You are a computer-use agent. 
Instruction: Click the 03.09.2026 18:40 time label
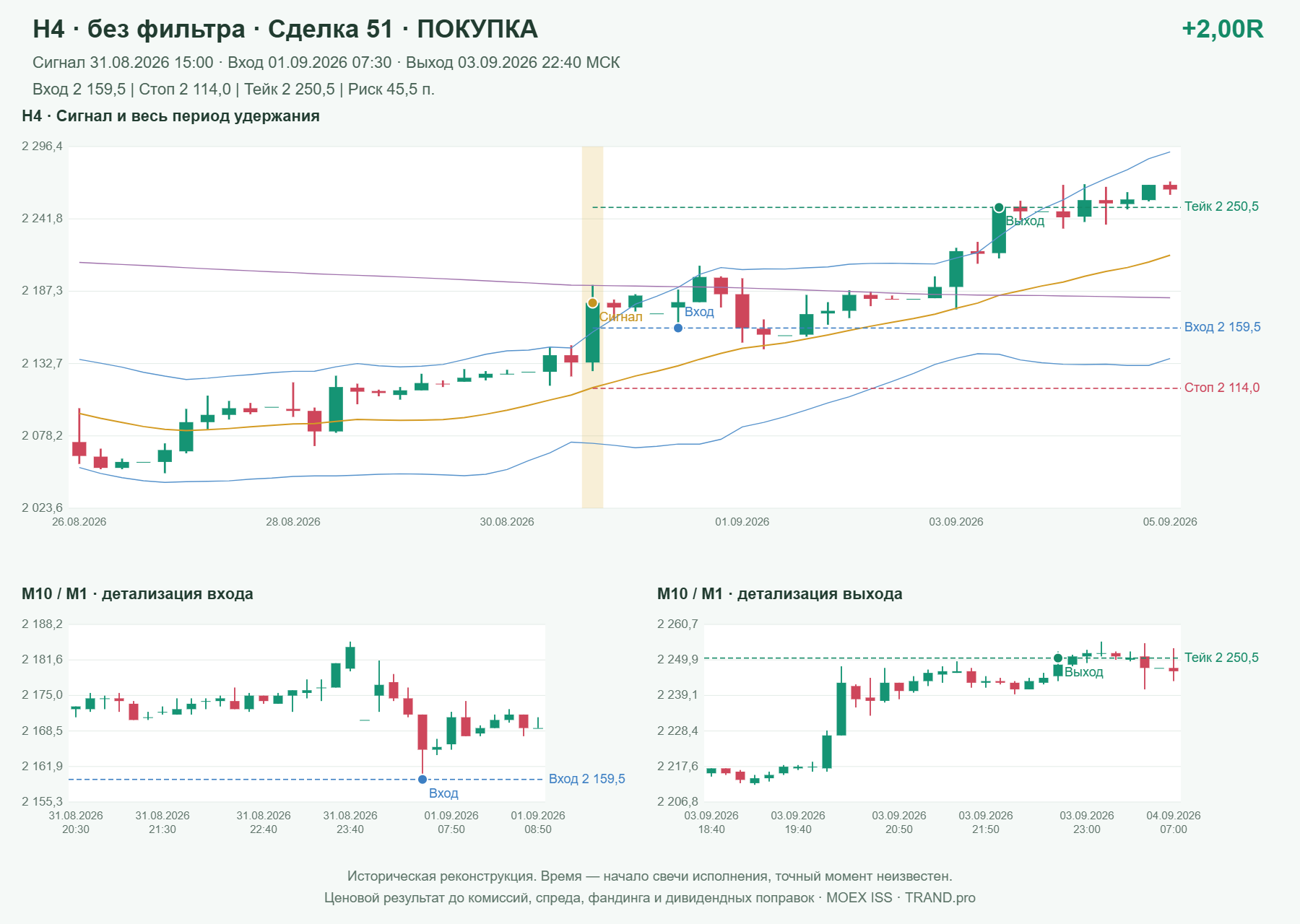711,822
